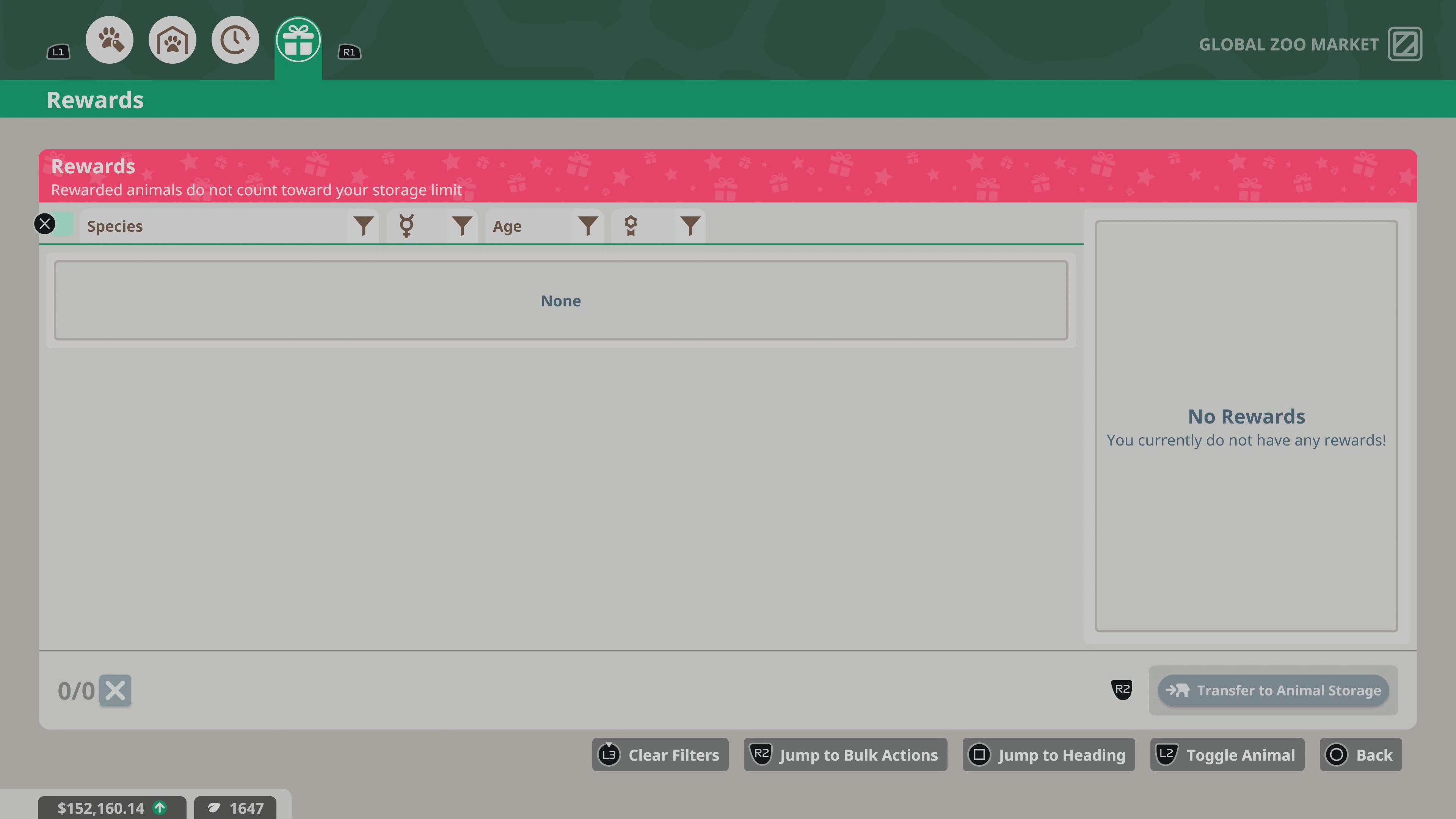Click the Toggle Animal button
Viewport: 1456px width, 819px height.
tap(1227, 755)
